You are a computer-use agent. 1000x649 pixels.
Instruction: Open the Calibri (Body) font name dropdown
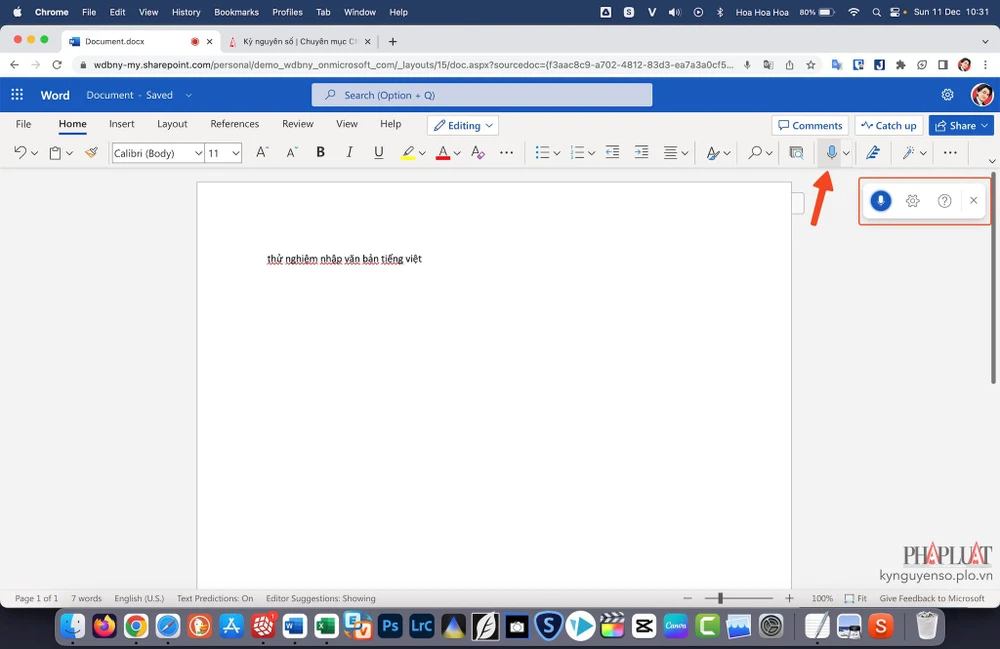[158, 153]
